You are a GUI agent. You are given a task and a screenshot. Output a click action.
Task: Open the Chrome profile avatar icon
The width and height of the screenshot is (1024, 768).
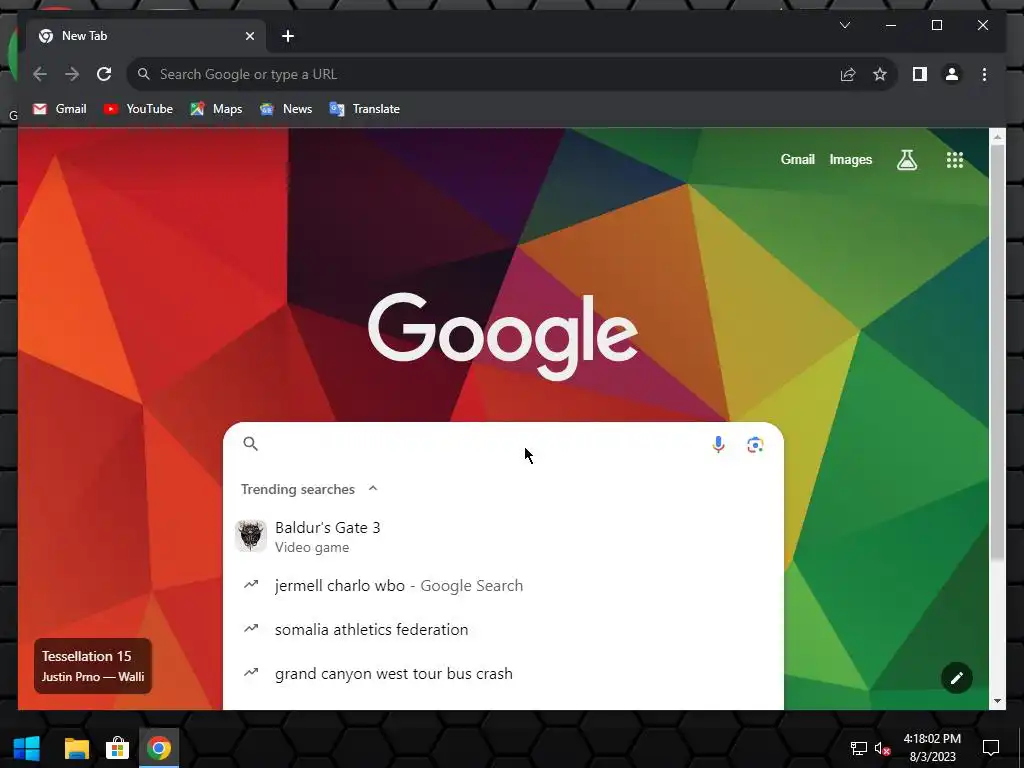(x=952, y=74)
